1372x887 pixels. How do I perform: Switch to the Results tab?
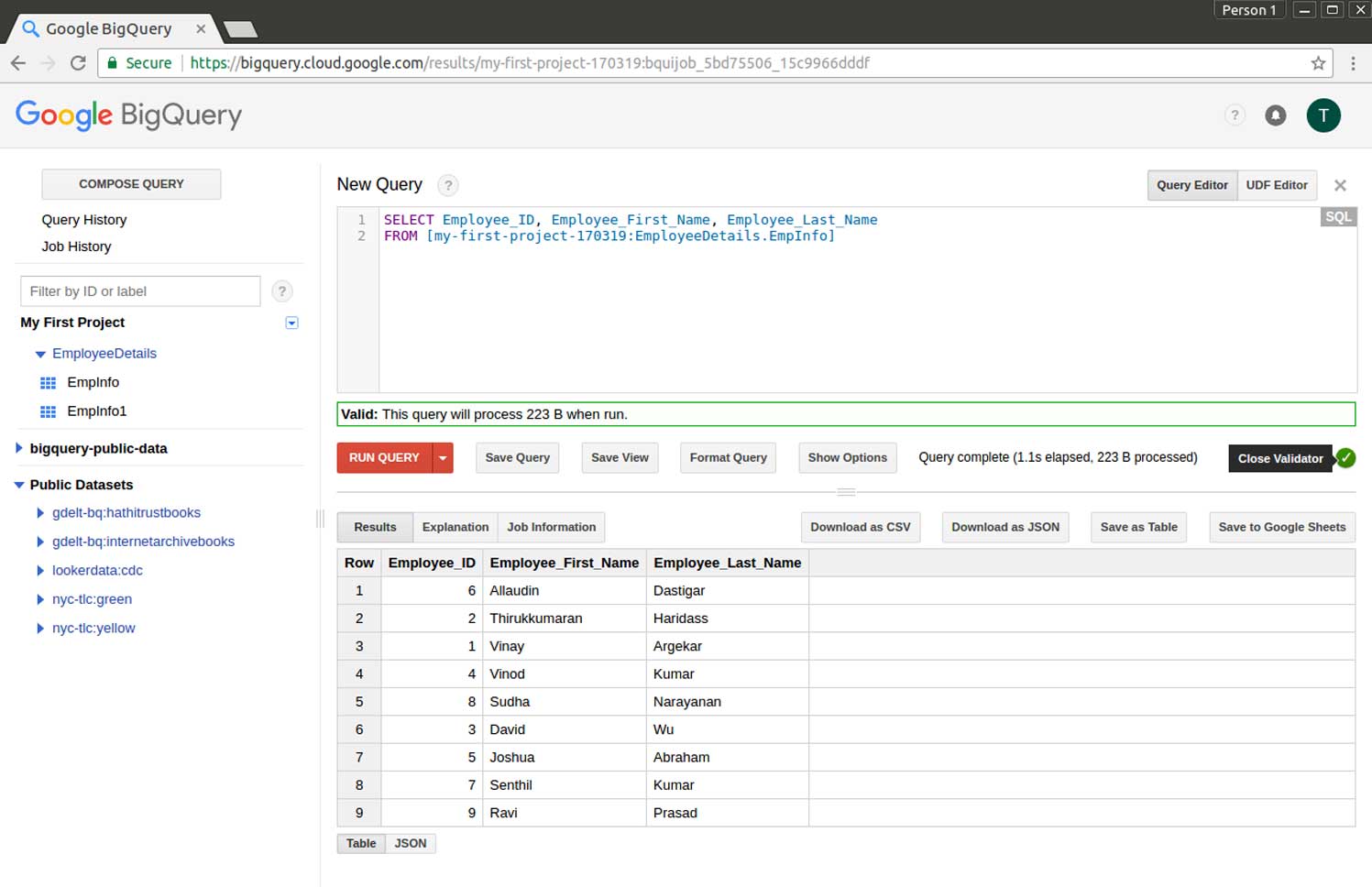[375, 527]
